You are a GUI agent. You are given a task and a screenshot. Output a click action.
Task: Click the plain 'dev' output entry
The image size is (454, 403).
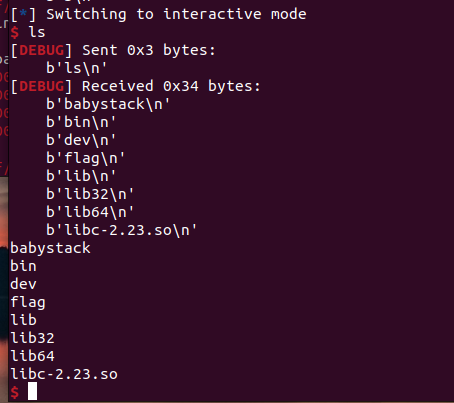pyautogui.click(x=23, y=284)
